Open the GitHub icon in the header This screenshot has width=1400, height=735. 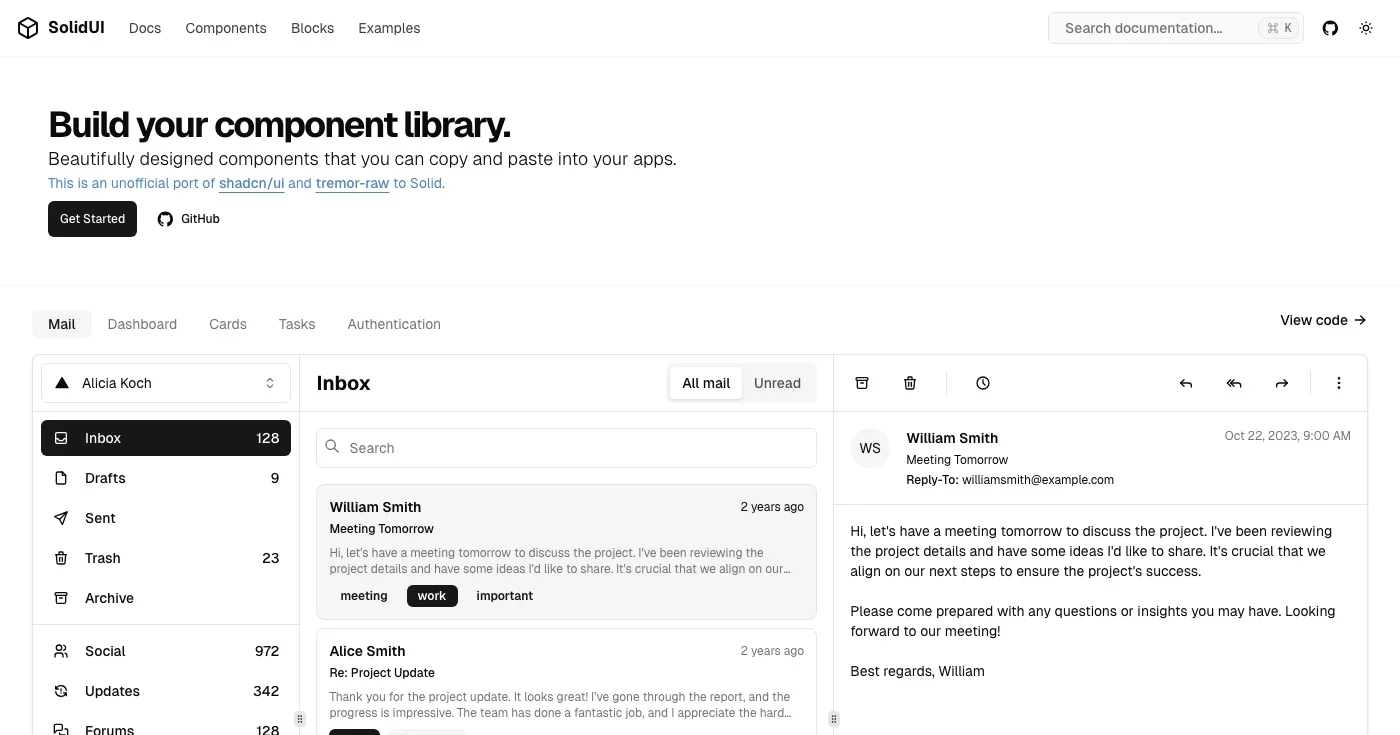1330,28
